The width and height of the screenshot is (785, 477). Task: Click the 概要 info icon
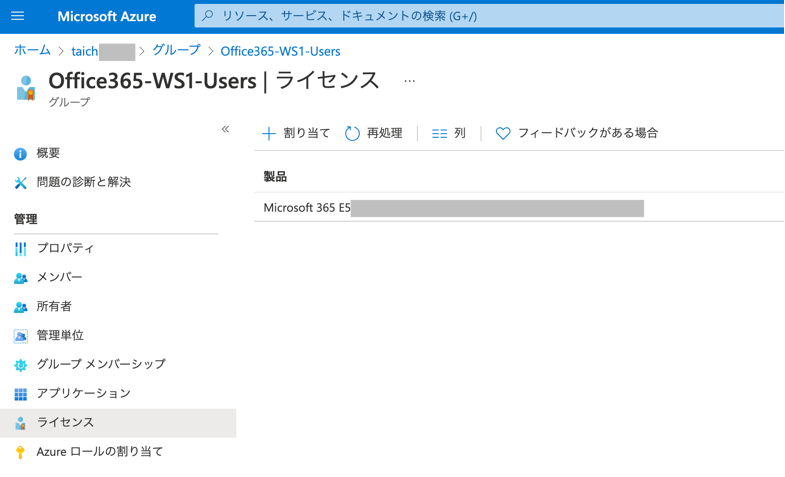pyautogui.click(x=20, y=154)
